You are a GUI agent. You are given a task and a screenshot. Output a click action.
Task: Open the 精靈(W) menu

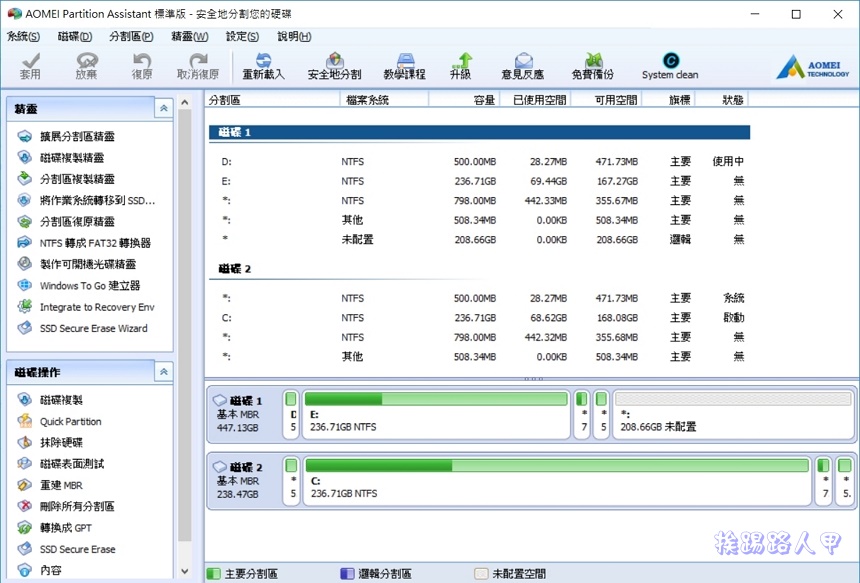click(x=190, y=37)
